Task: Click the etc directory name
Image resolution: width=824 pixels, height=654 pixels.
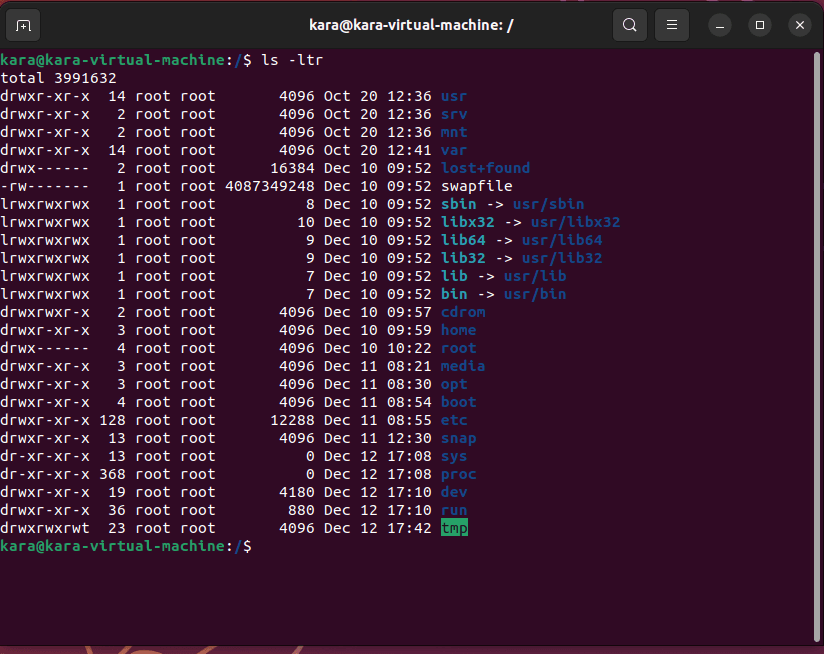Action: tap(454, 420)
